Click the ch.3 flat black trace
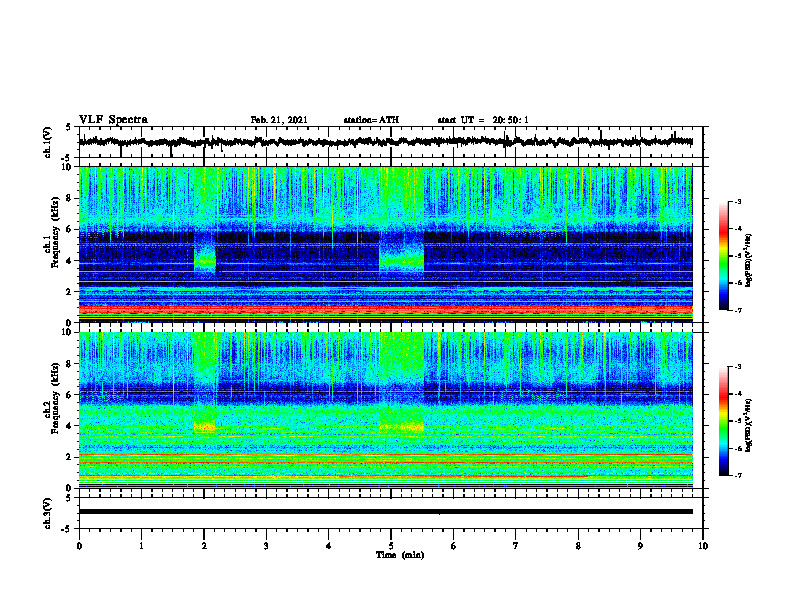Viewport: 792px width, 612px height. [x=386, y=512]
